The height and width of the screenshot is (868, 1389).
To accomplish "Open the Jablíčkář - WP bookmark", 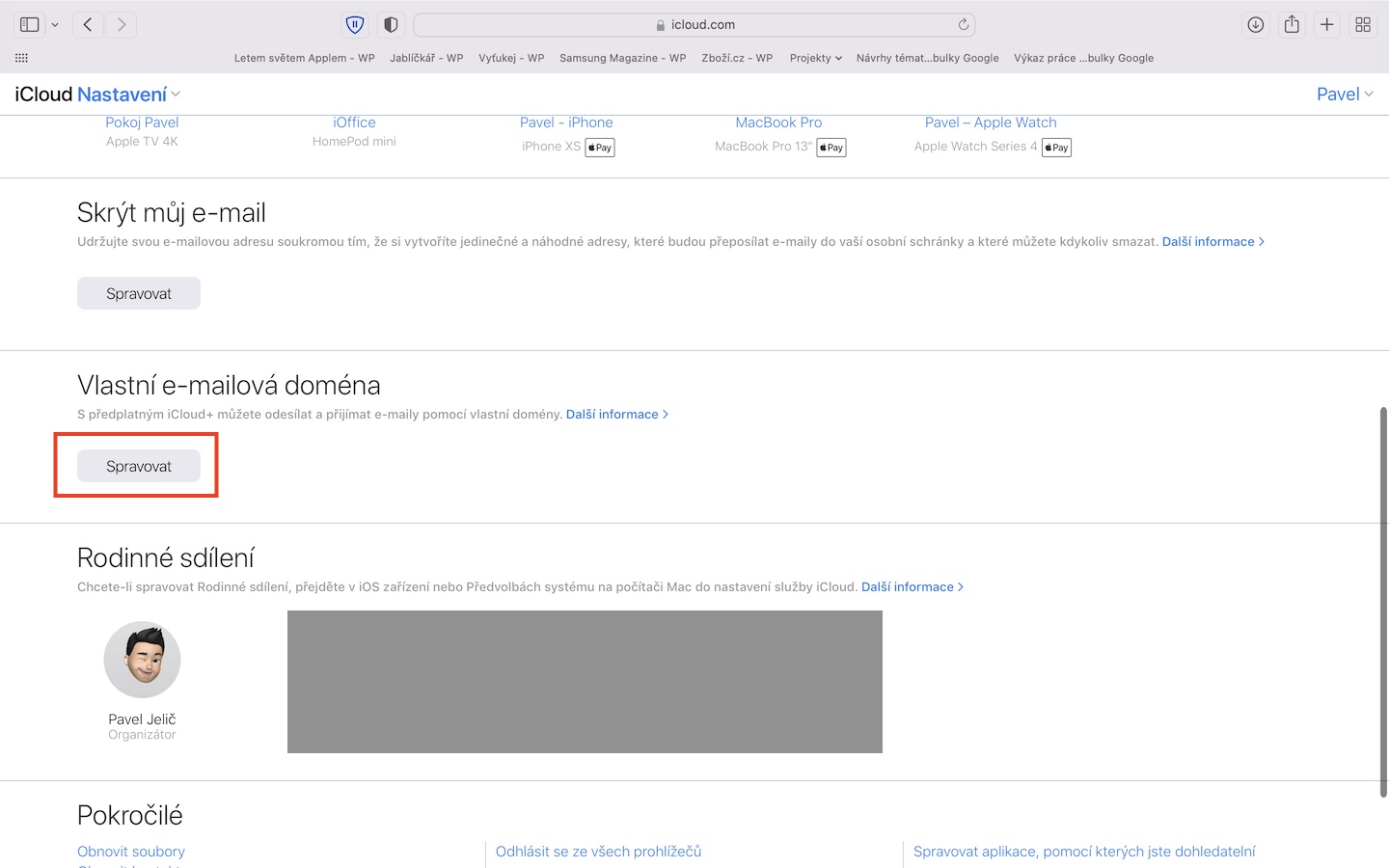I will tap(426, 58).
